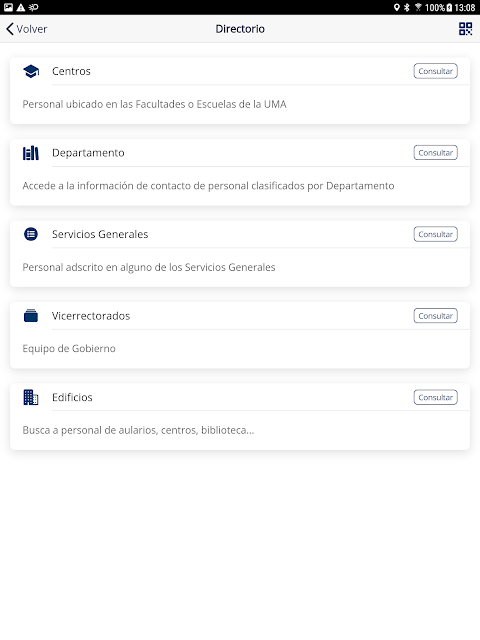Viewport: 480px width, 640px height.
Task: Select Equipo de Gobierno description
Action: pos(69,349)
